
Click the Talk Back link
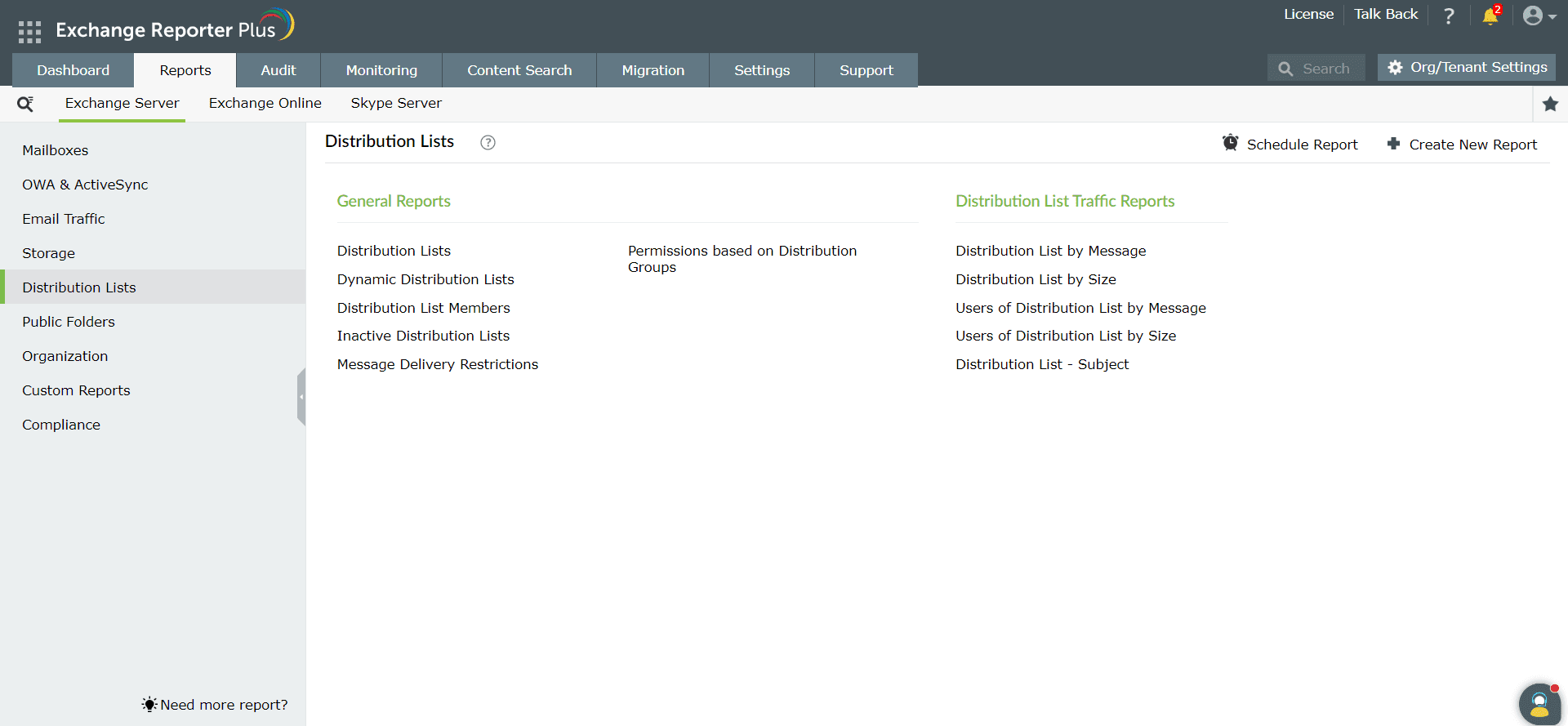[x=1386, y=14]
